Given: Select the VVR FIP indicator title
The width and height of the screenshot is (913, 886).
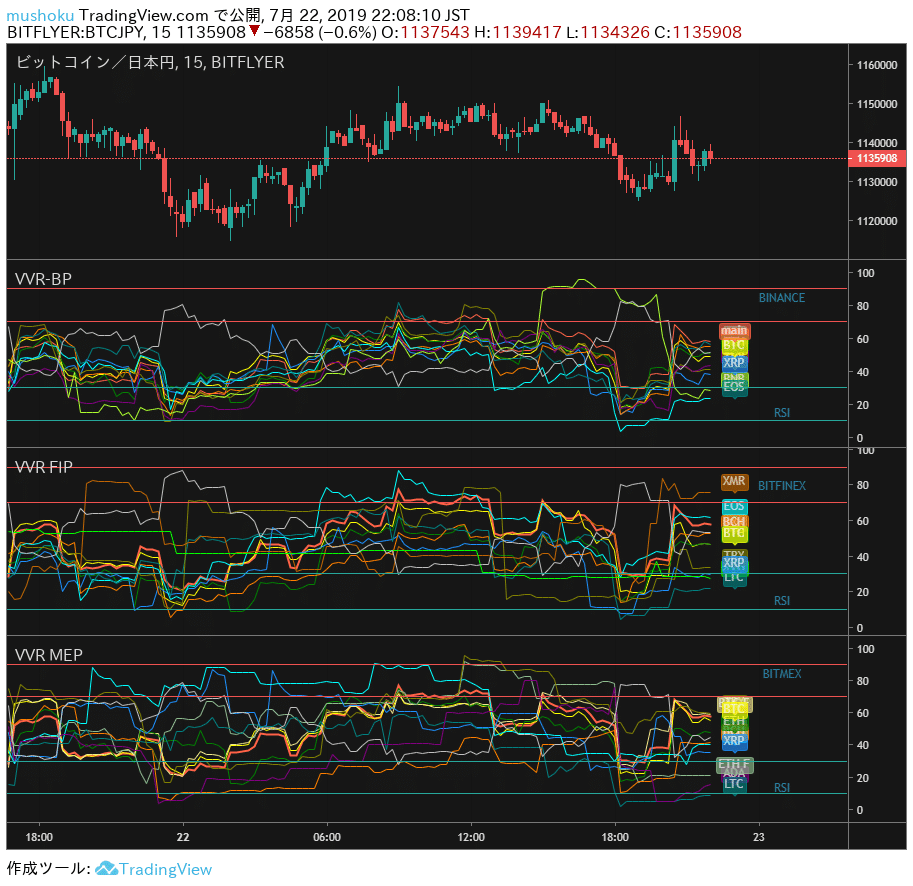Looking at the screenshot, I should tap(43, 466).
